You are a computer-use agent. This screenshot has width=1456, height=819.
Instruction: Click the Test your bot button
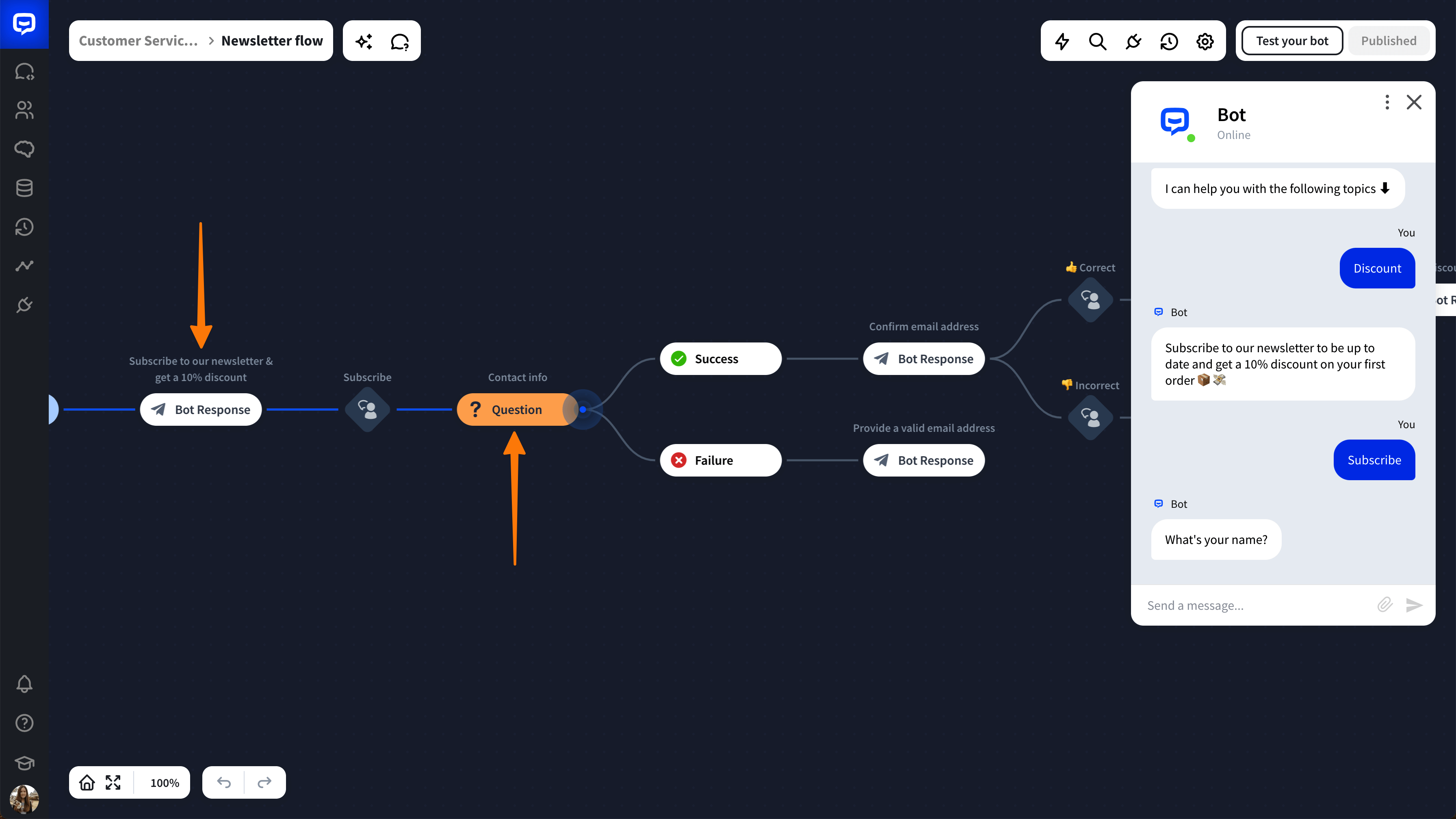(x=1292, y=41)
